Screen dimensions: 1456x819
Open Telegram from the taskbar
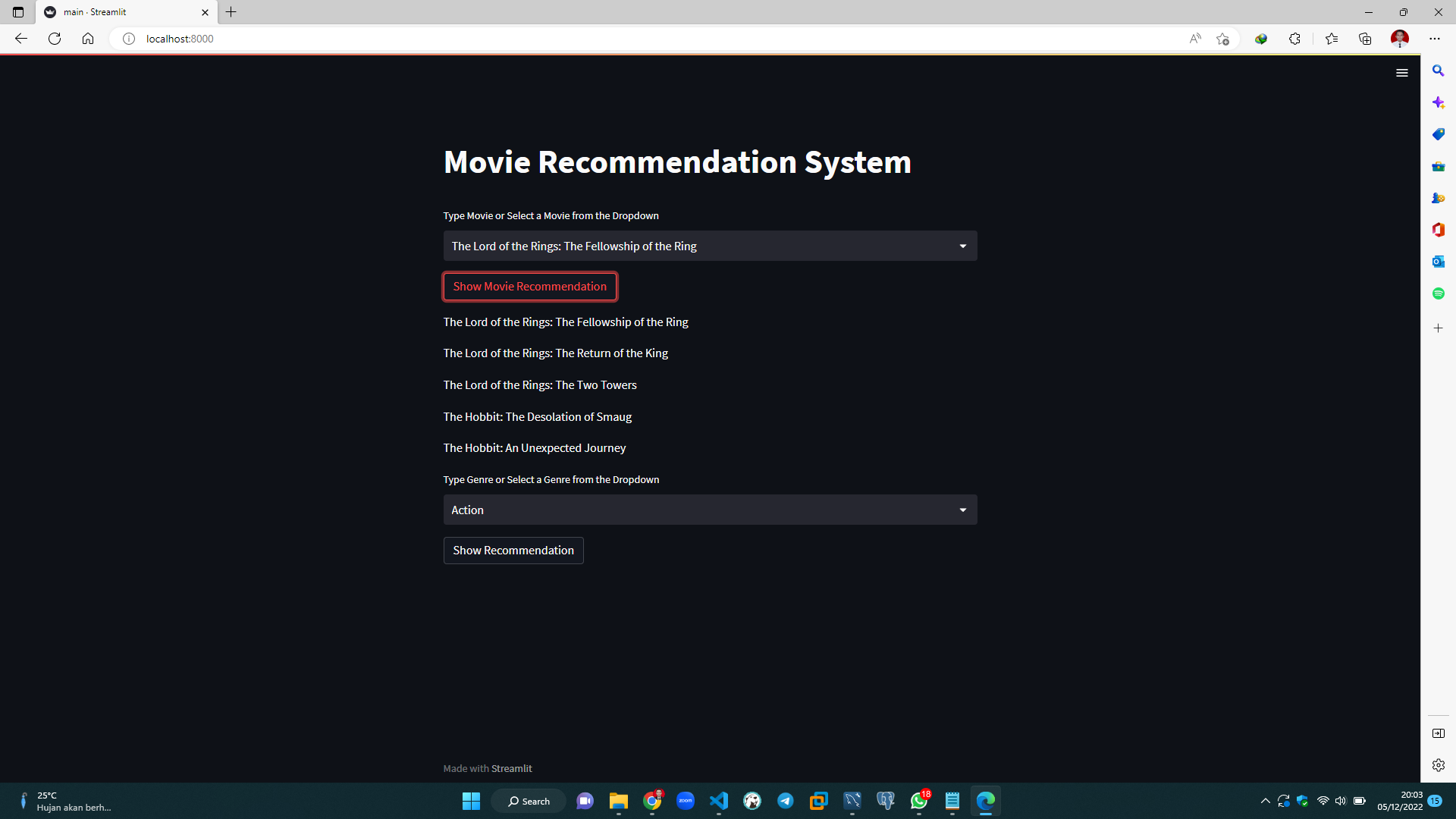tap(786, 801)
